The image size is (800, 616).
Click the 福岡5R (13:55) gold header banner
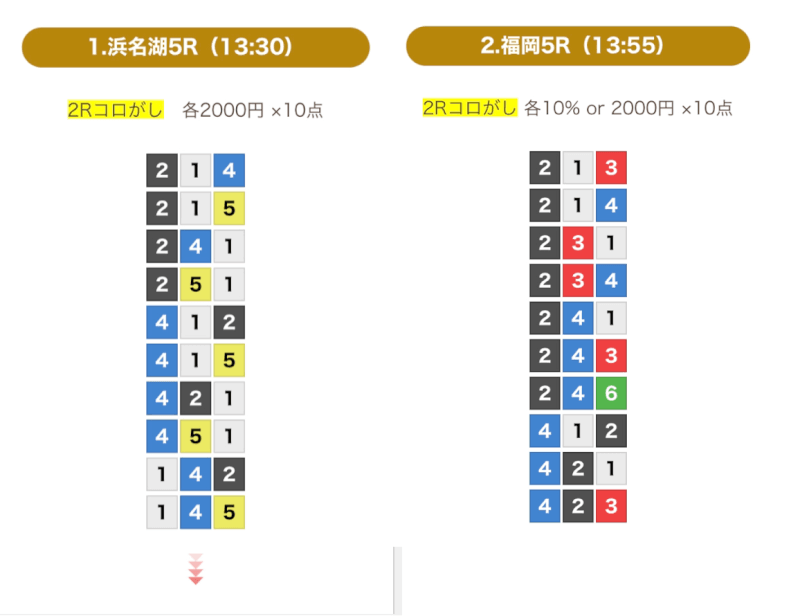click(x=578, y=46)
